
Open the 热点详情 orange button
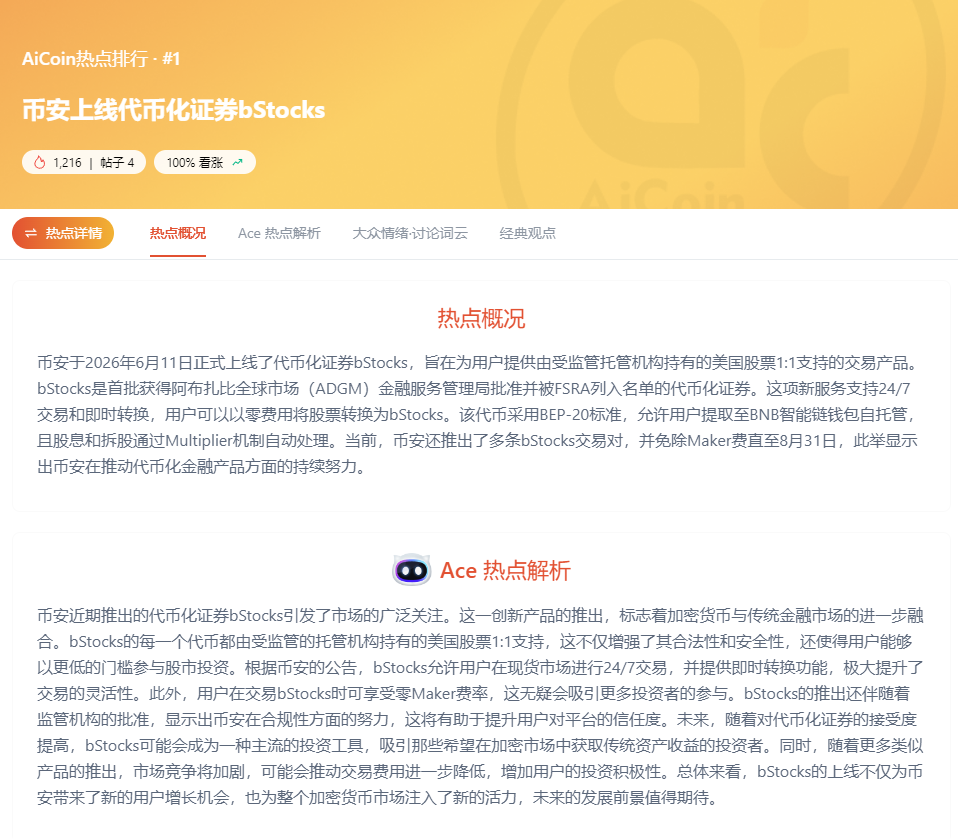(63, 233)
